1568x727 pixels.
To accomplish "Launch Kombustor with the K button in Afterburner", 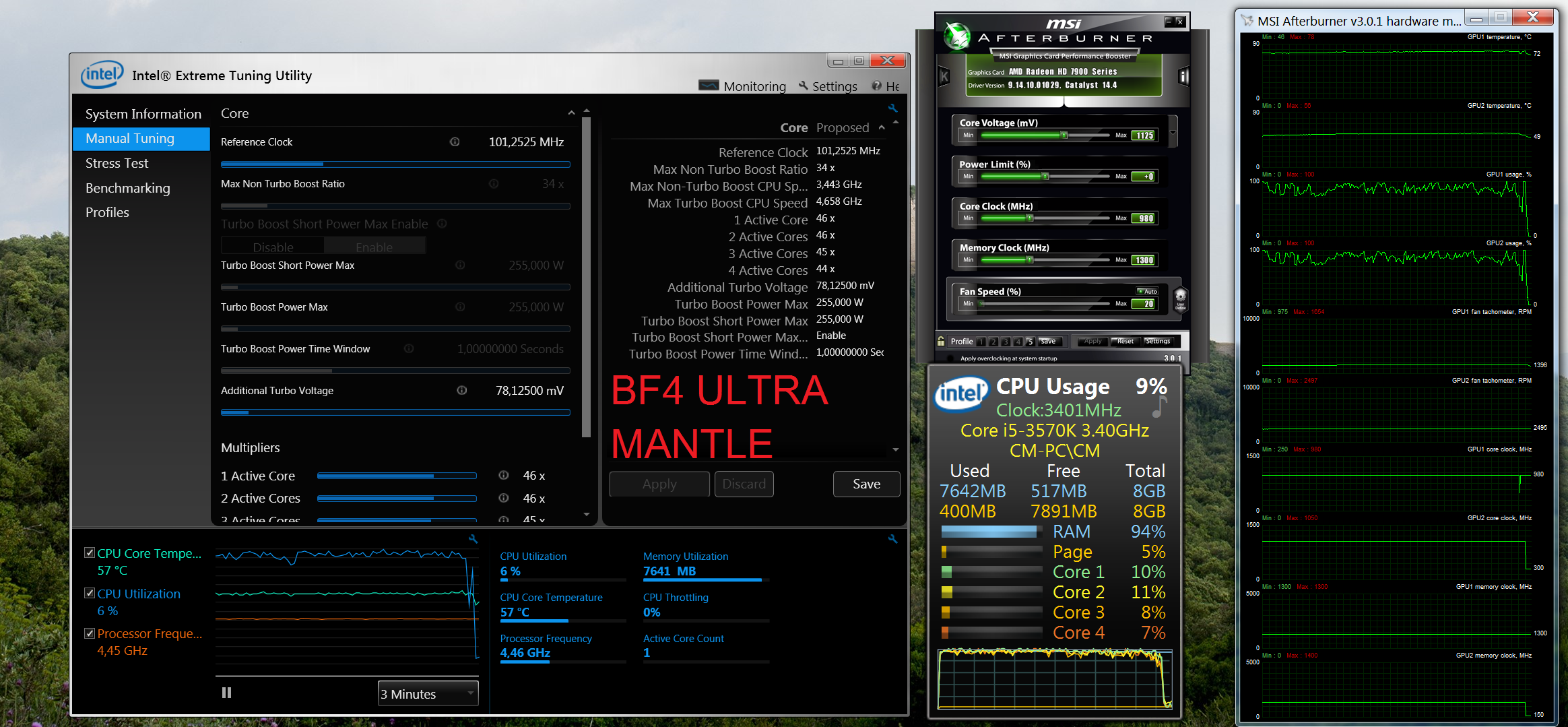I will [944, 77].
